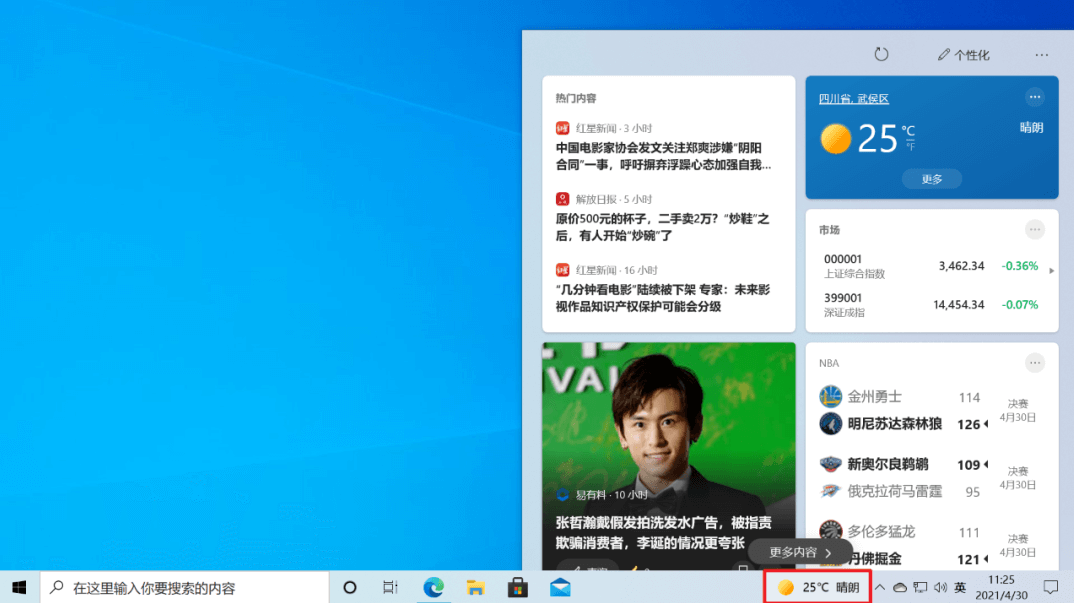This screenshot has width=1074, height=603.
Task: Open the weather card's three-dot menu
Action: tap(1035, 97)
